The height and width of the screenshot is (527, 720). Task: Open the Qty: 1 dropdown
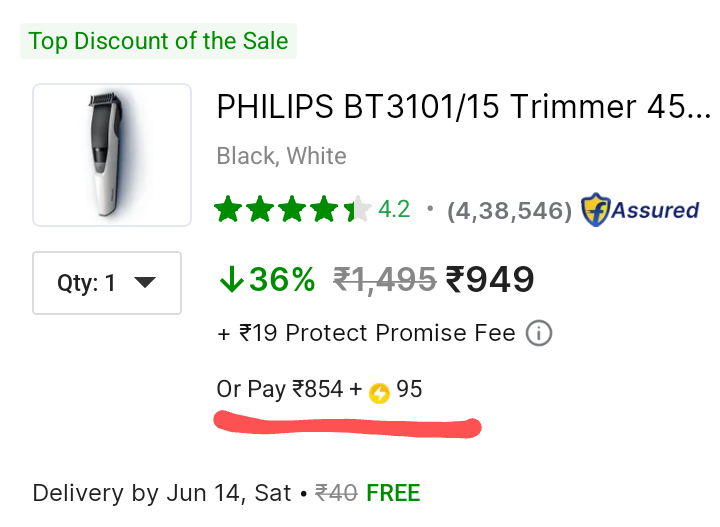[107, 283]
